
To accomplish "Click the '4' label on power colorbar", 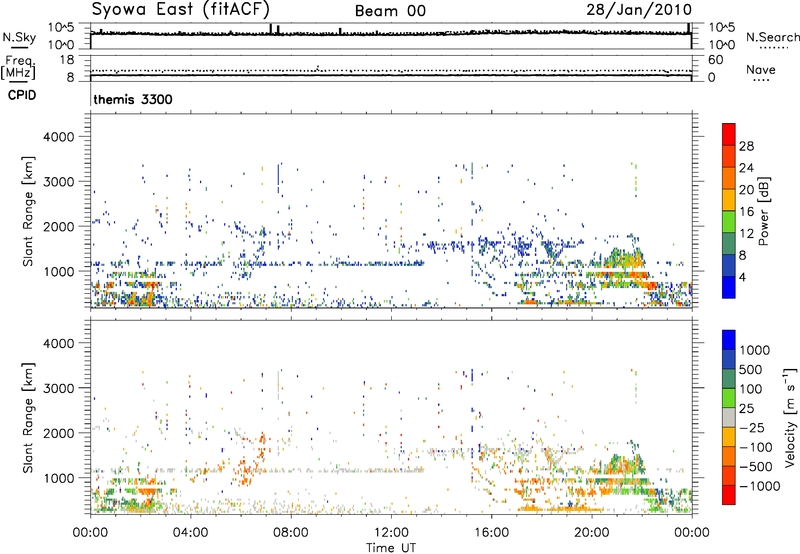I will (x=742, y=278).
